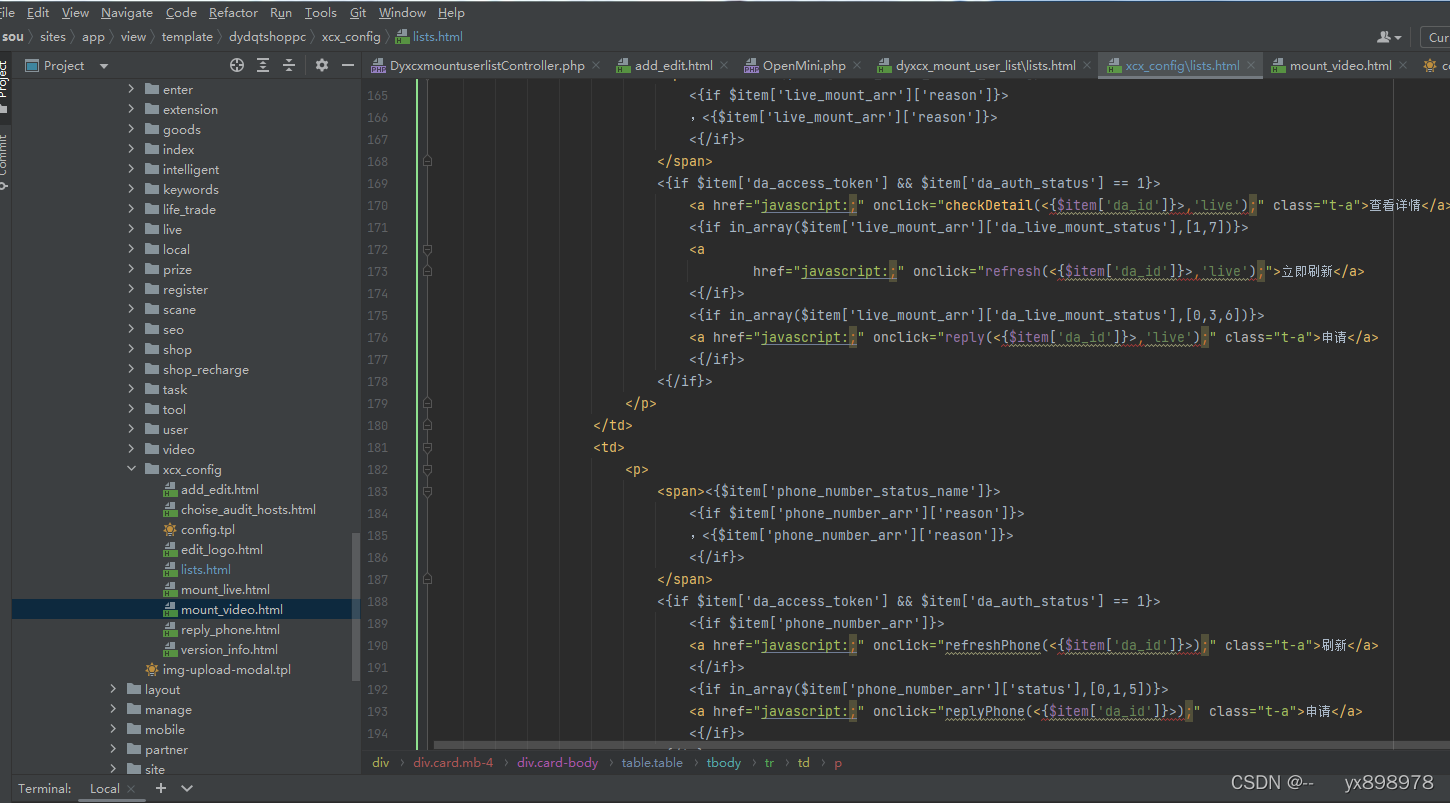
Task: Open the File menu
Action: click(x=9, y=13)
